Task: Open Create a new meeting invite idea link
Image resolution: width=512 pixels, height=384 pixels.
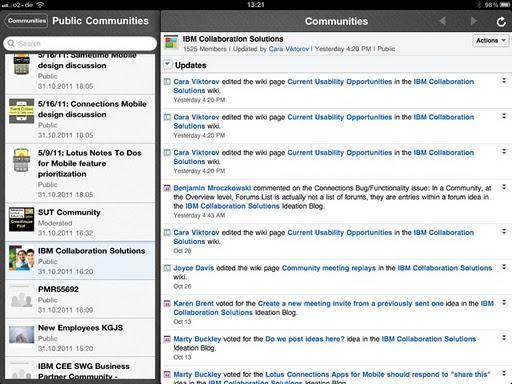Action: pyautogui.click(x=351, y=304)
